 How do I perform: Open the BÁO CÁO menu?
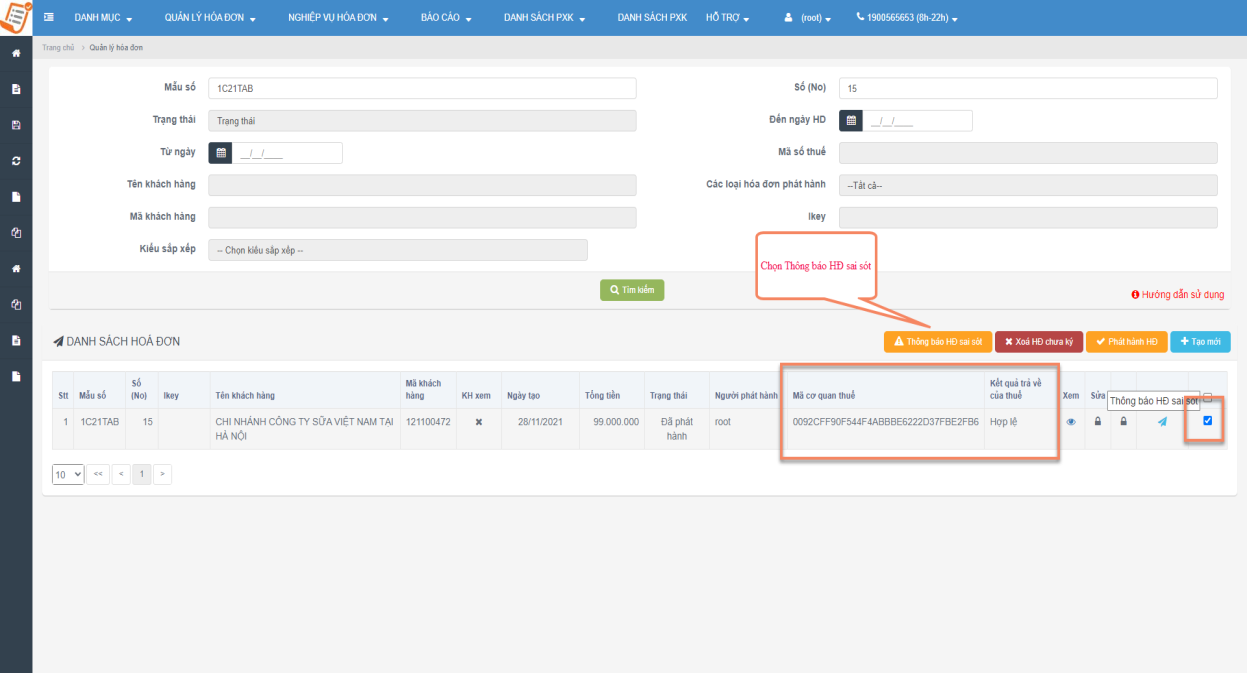point(446,18)
